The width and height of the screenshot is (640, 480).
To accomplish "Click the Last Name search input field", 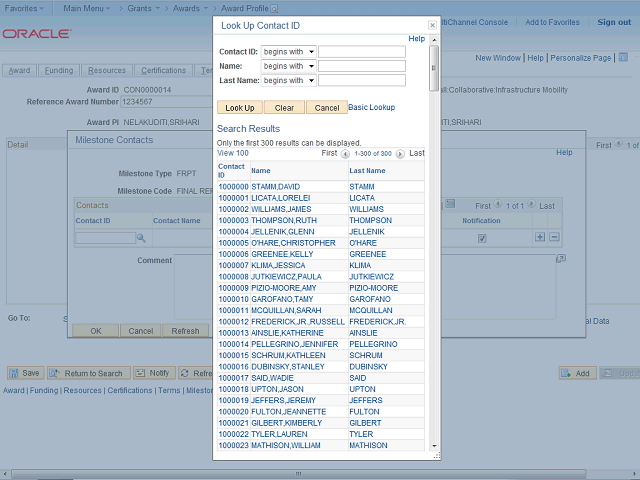I will [361, 80].
